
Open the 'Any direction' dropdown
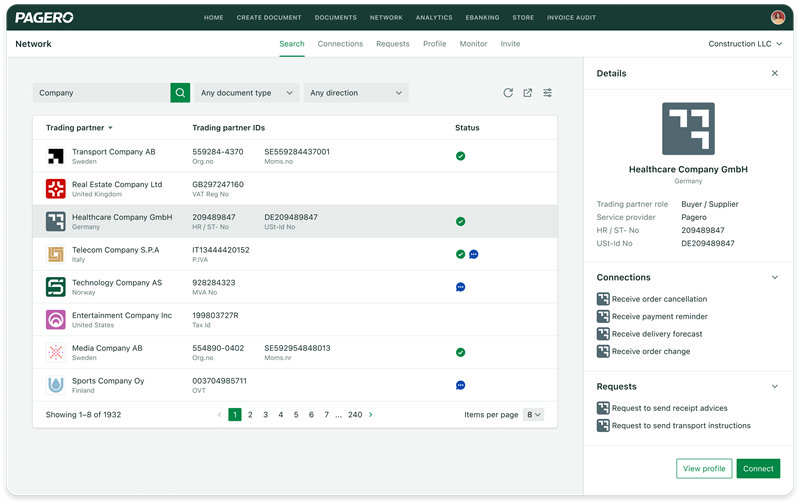click(356, 93)
